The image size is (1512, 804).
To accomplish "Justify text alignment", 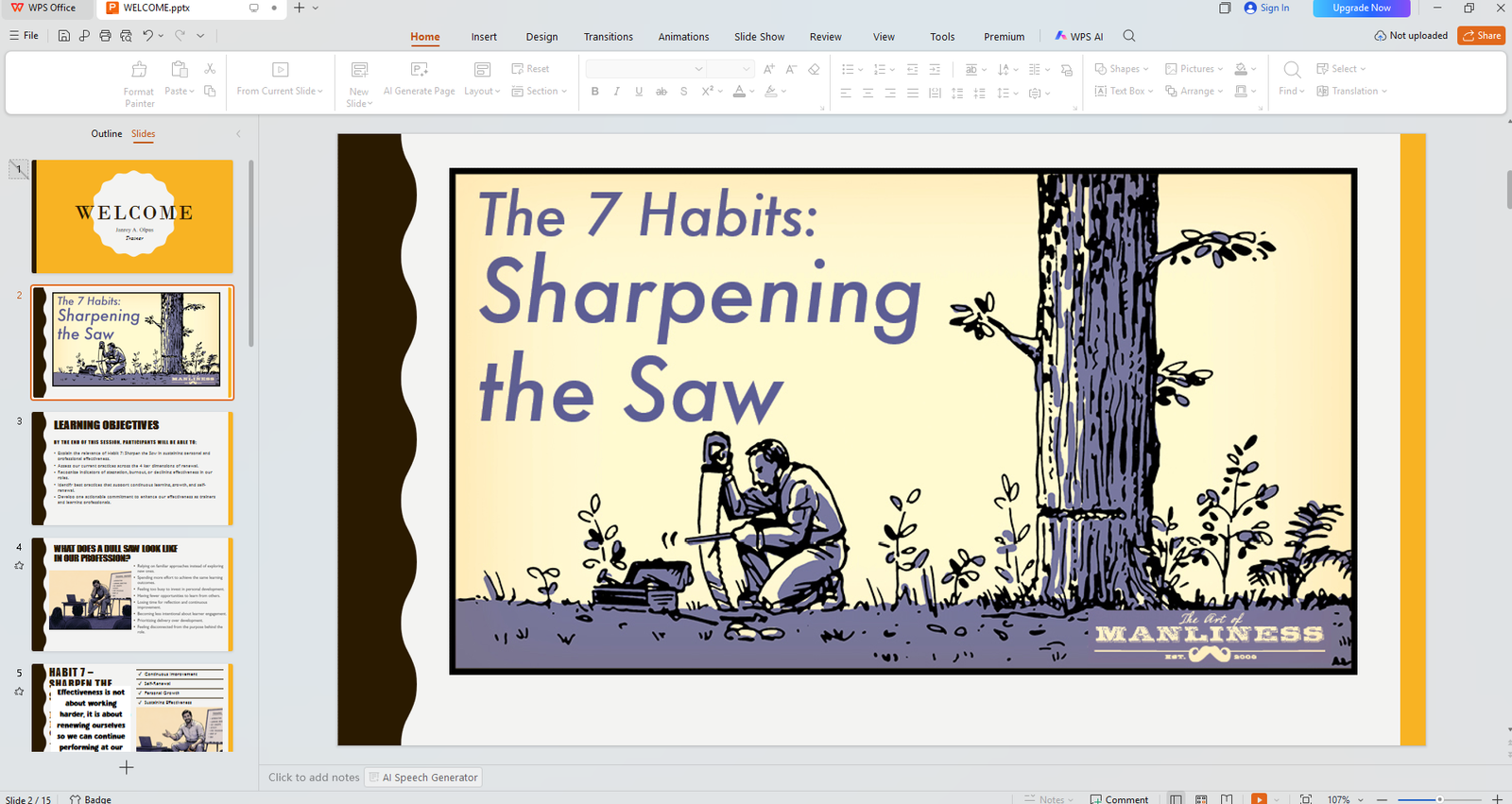I will (x=912, y=93).
